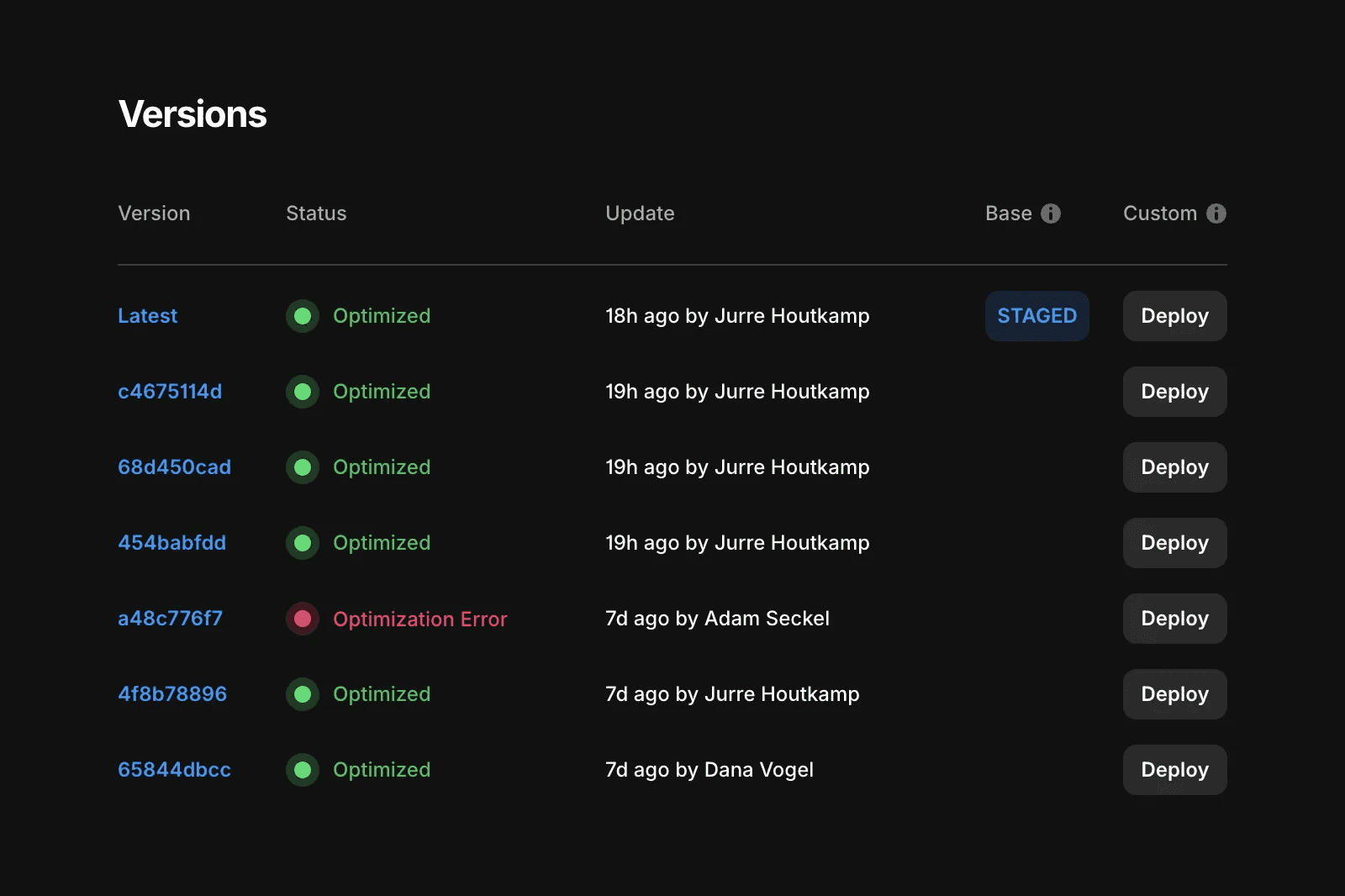Screen dimensions: 1345x896
Task: Click the green status dot for 68d450cad
Action: (303, 467)
